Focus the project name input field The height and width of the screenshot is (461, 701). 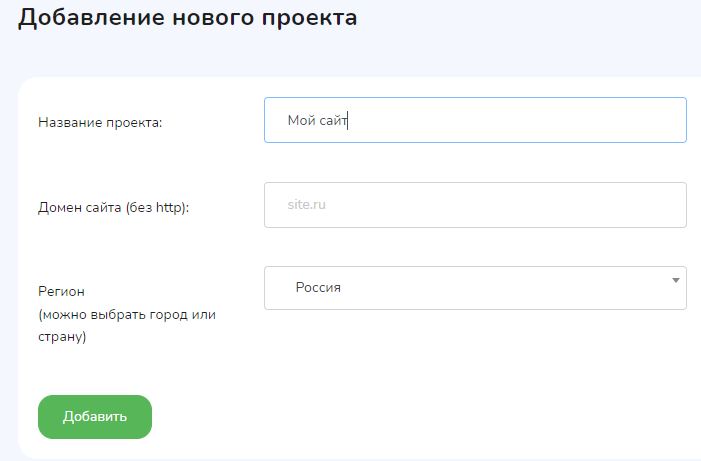[475, 120]
